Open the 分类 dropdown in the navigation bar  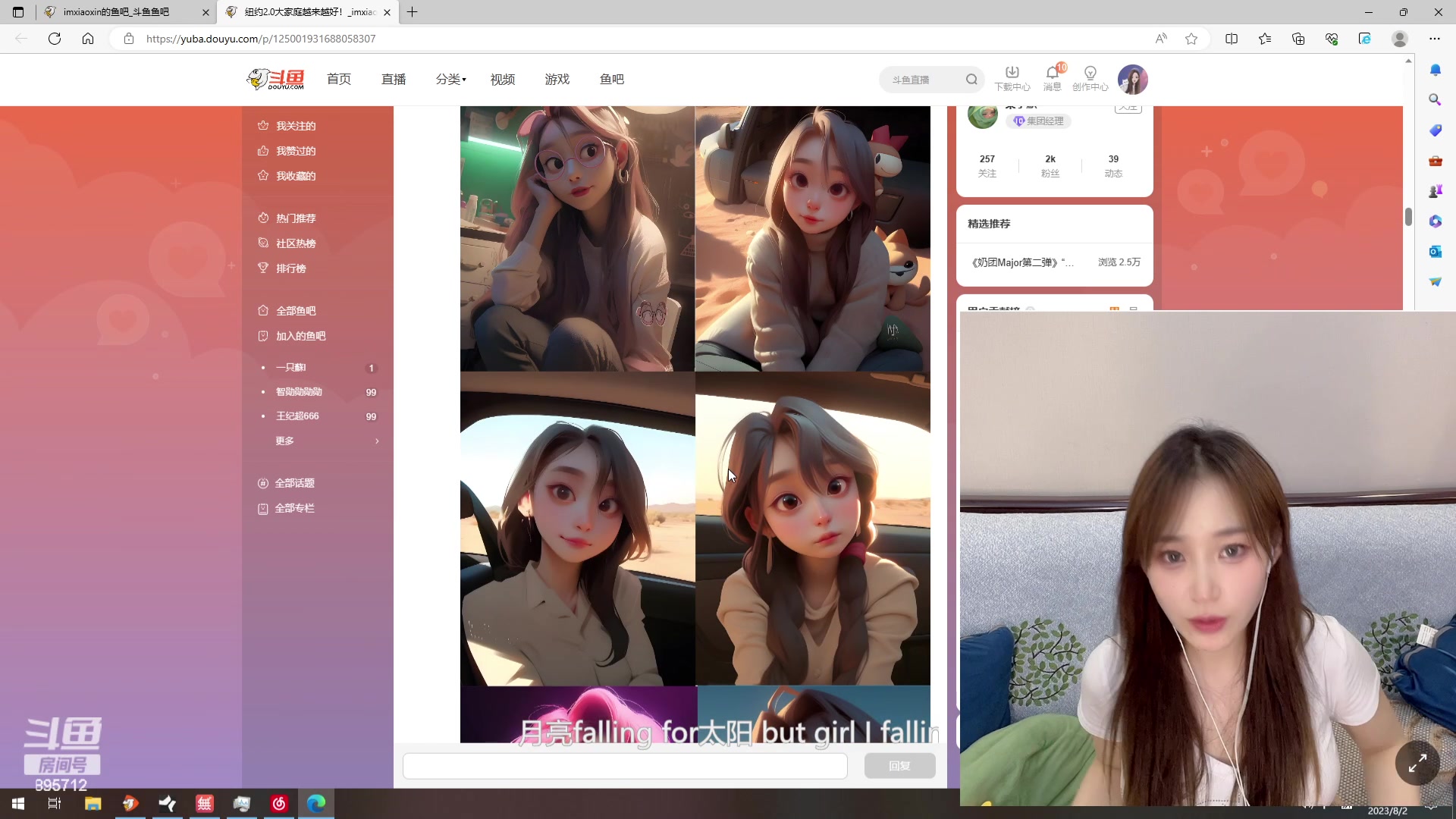(450, 79)
